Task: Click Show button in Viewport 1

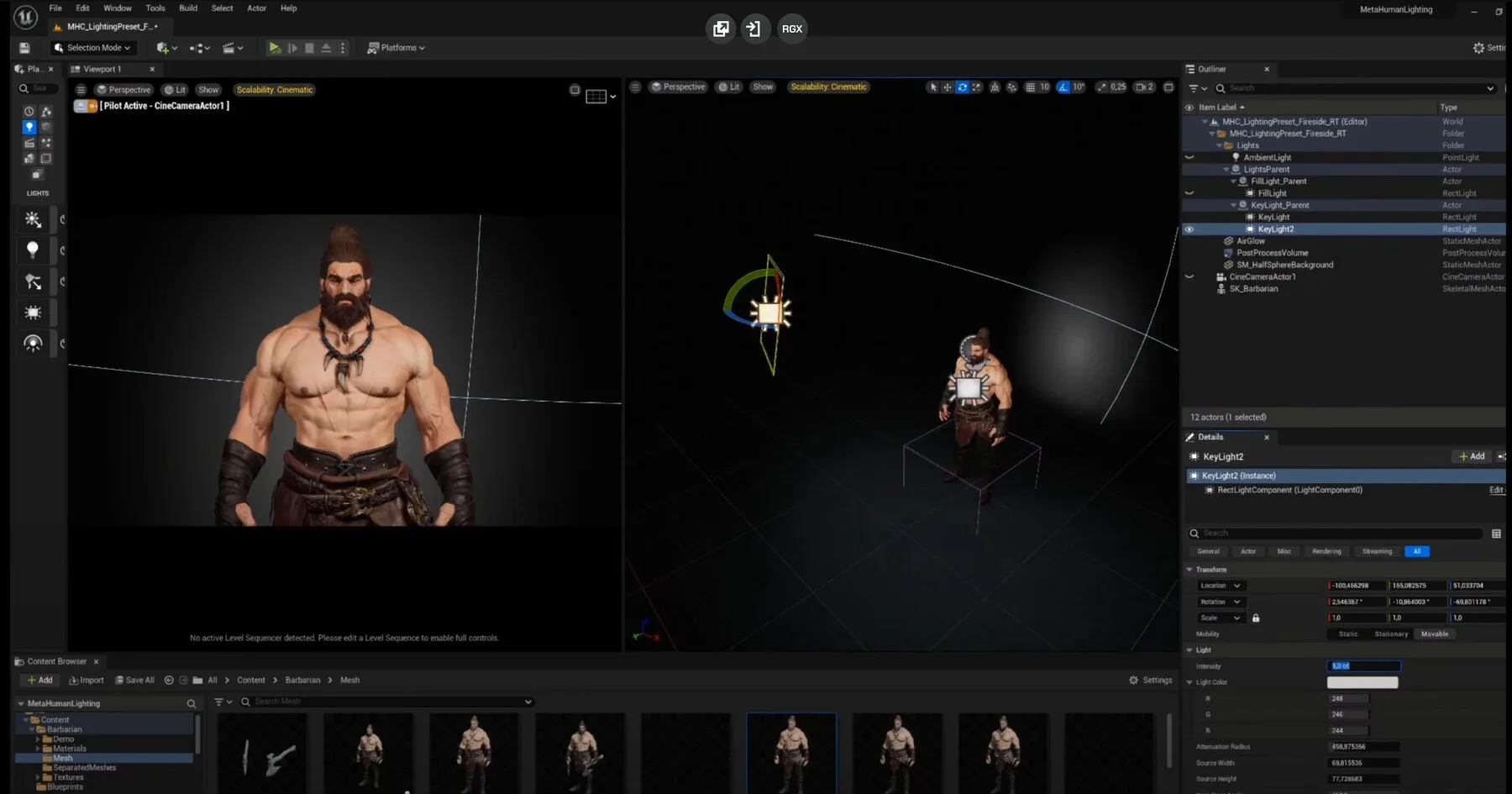Action: pos(208,90)
